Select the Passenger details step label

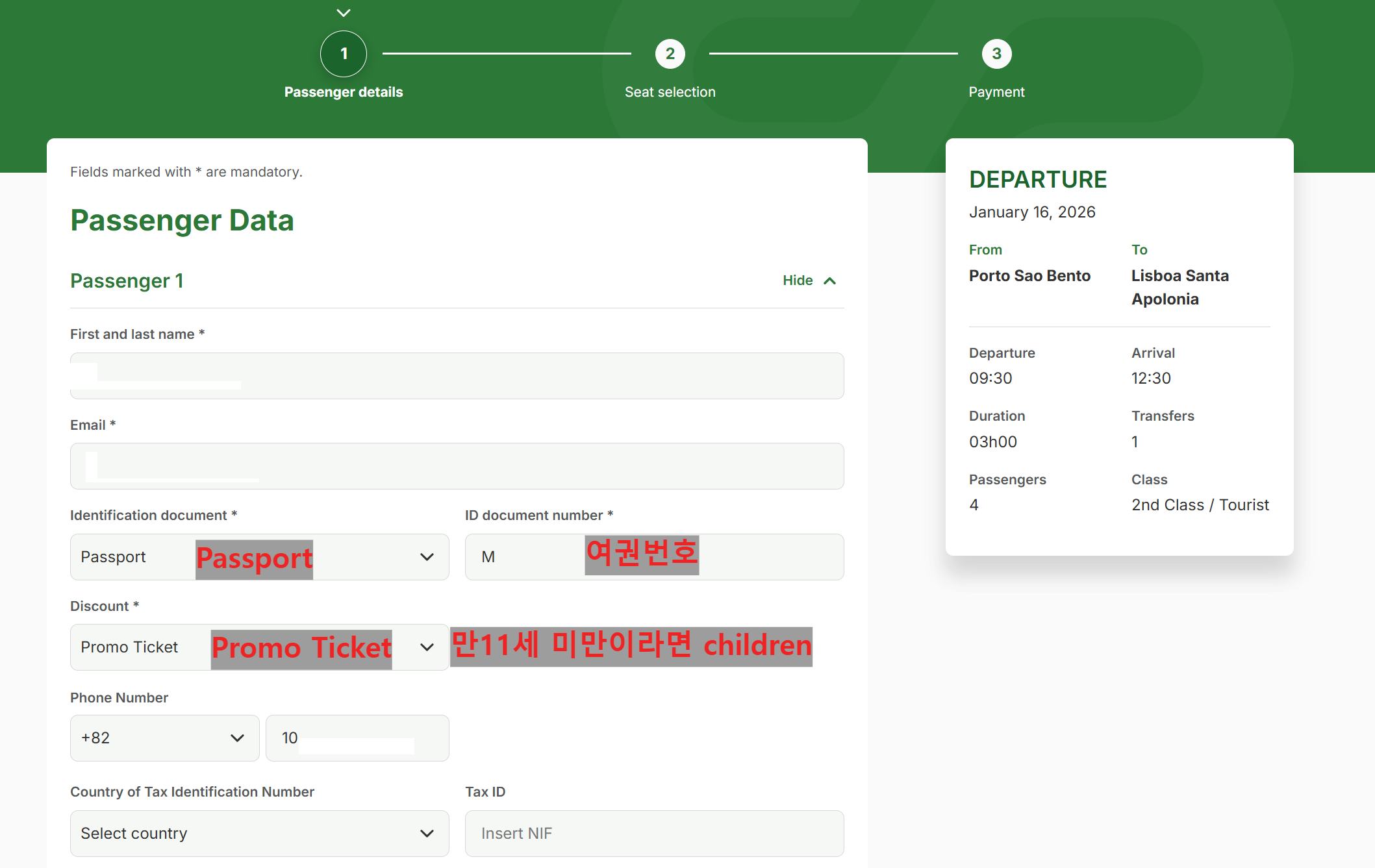click(344, 92)
